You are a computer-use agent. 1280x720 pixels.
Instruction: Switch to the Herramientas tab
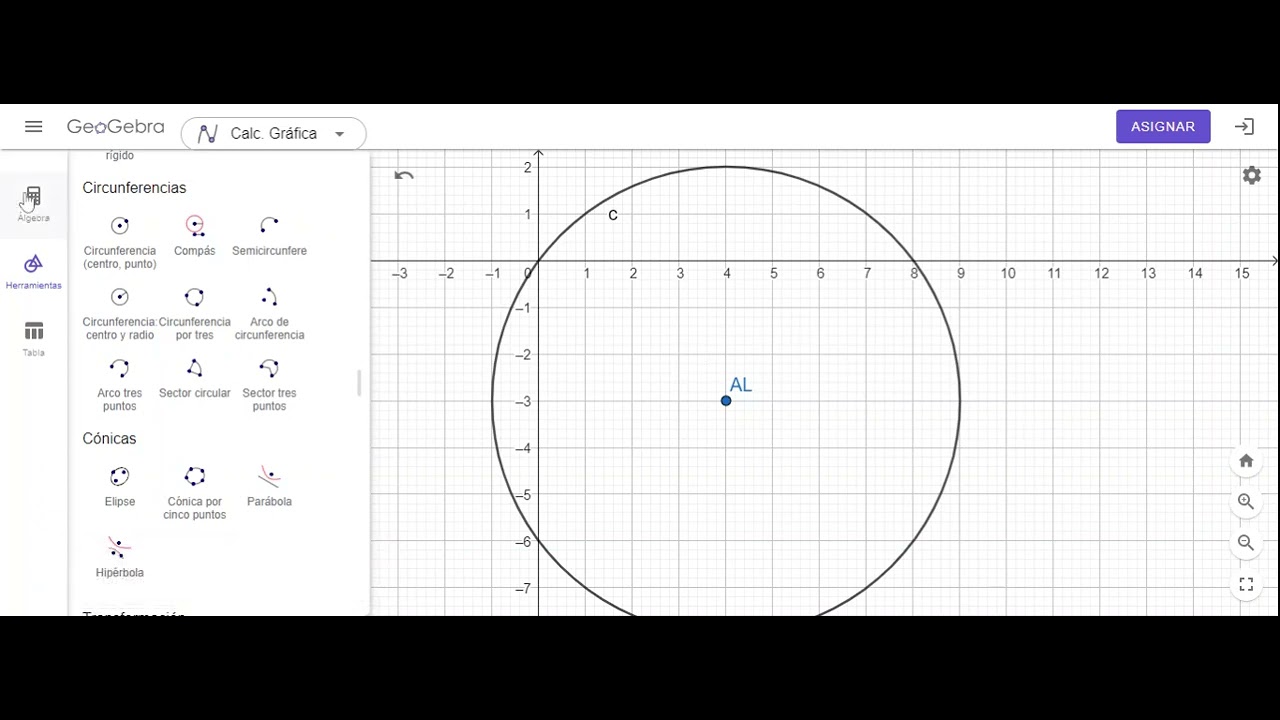33,271
